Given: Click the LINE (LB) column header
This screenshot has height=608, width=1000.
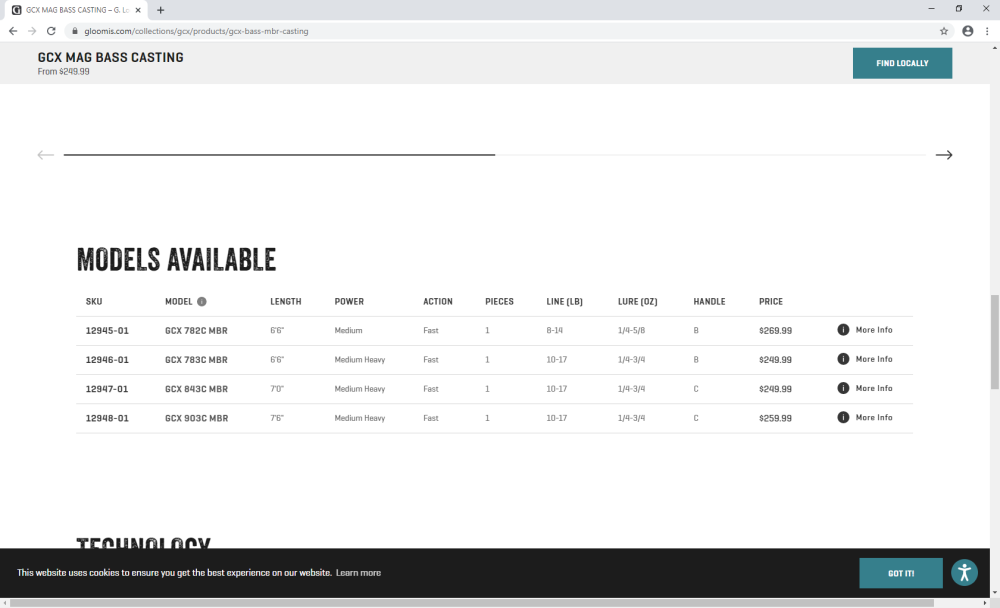Looking at the screenshot, I should 564,302.
